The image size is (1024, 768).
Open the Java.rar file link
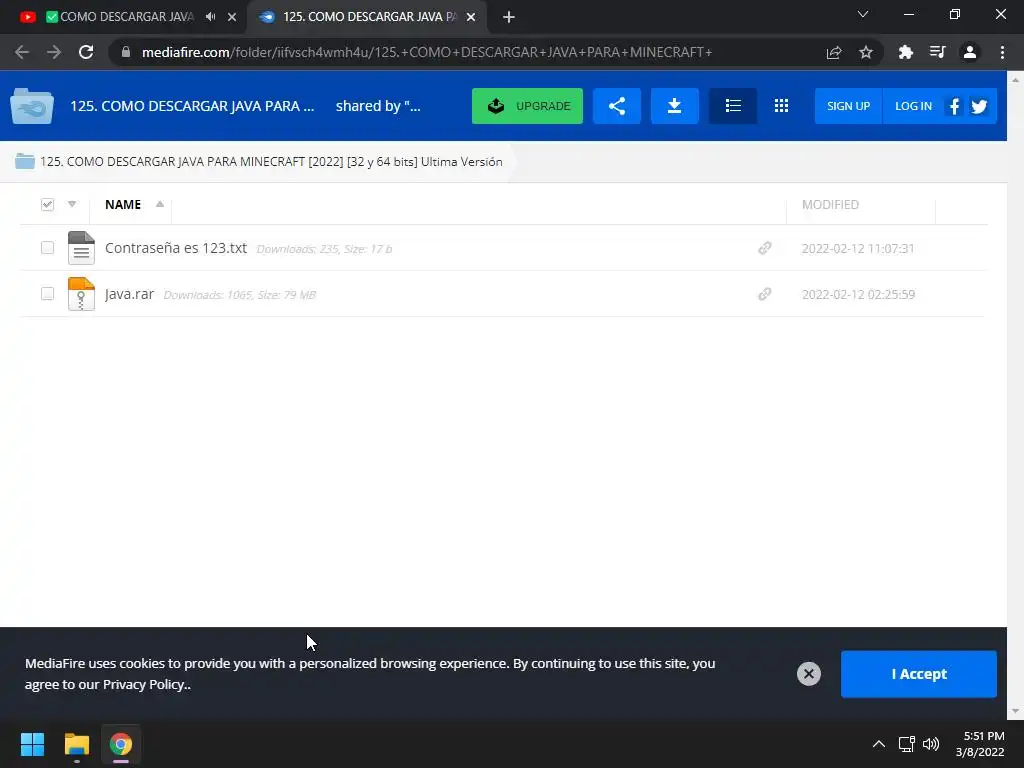click(129, 294)
